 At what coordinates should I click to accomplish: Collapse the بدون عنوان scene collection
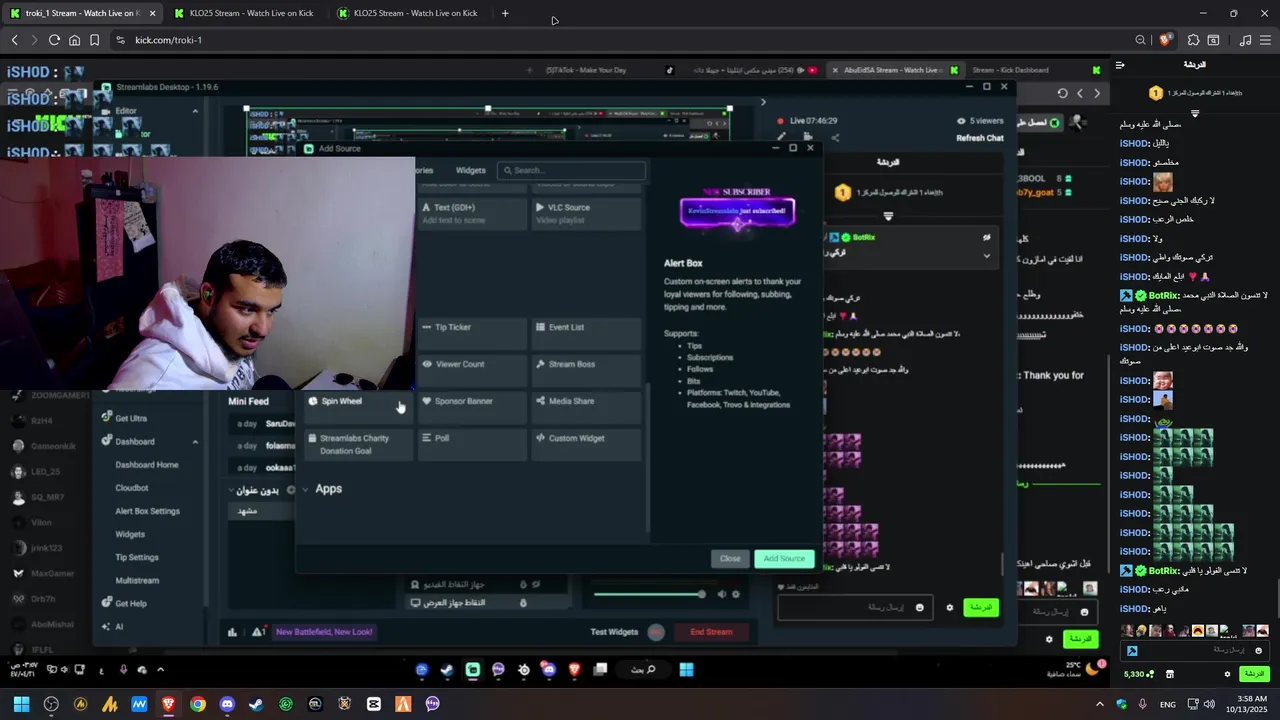[232, 491]
